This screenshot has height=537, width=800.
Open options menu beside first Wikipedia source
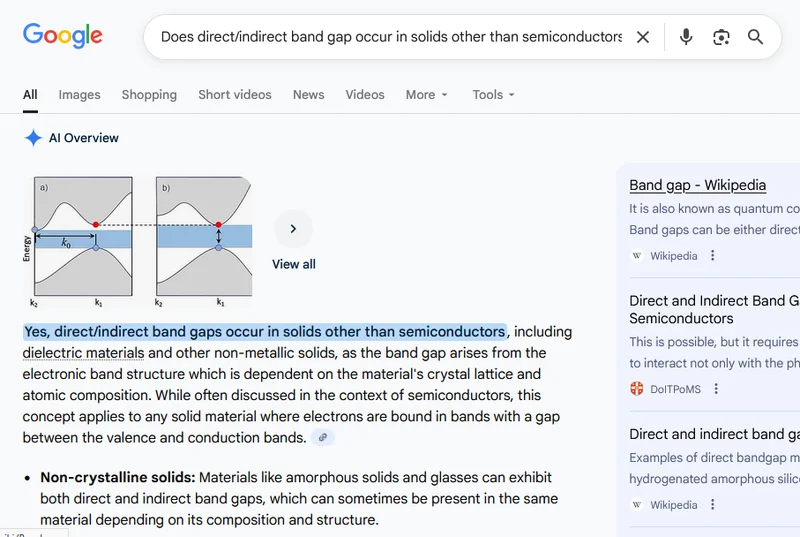(x=713, y=256)
